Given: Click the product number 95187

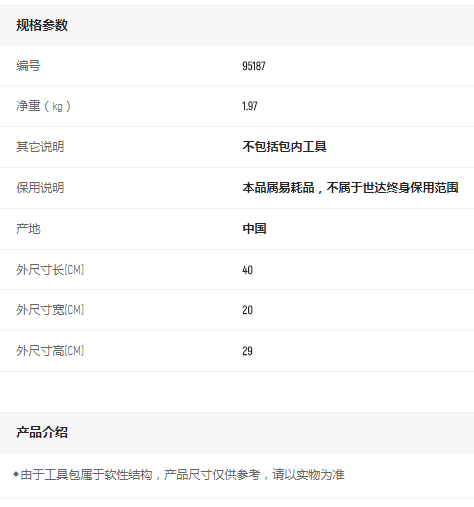Looking at the screenshot, I should pyautogui.click(x=254, y=66).
